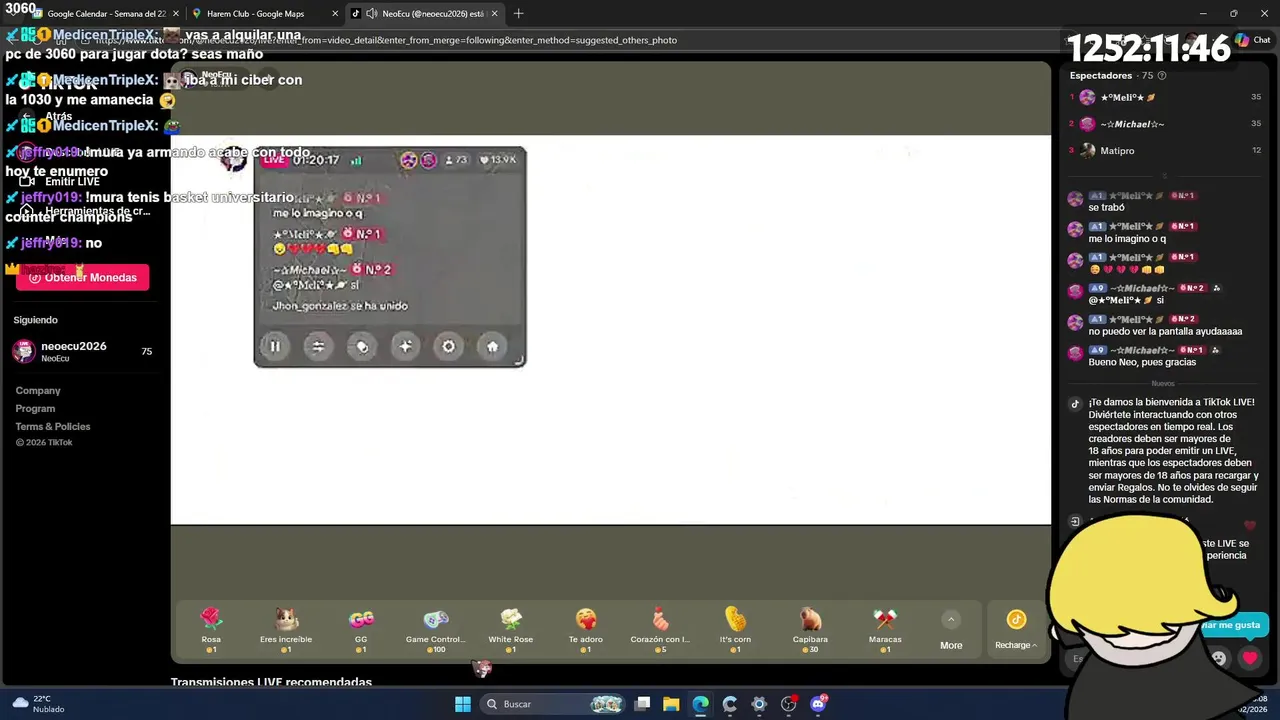The height and width of the screenshot is (720, 1280).
Task: Send the Te adoro gift
Action: pyautogui.click(x=586, y=630)
